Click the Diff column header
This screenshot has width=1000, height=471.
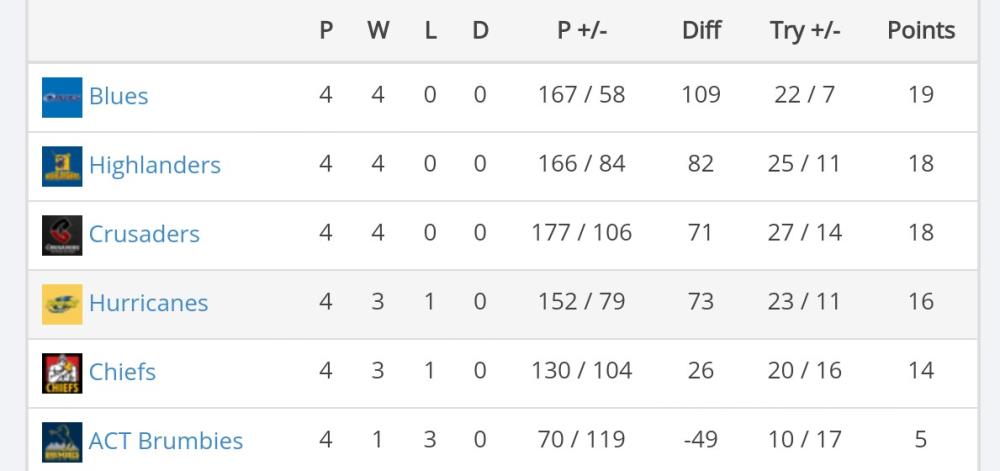(x=701, y=30)
